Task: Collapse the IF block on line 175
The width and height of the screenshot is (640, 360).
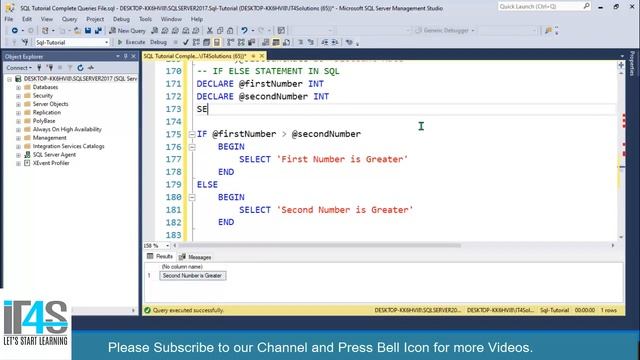Action: [192, 134]
